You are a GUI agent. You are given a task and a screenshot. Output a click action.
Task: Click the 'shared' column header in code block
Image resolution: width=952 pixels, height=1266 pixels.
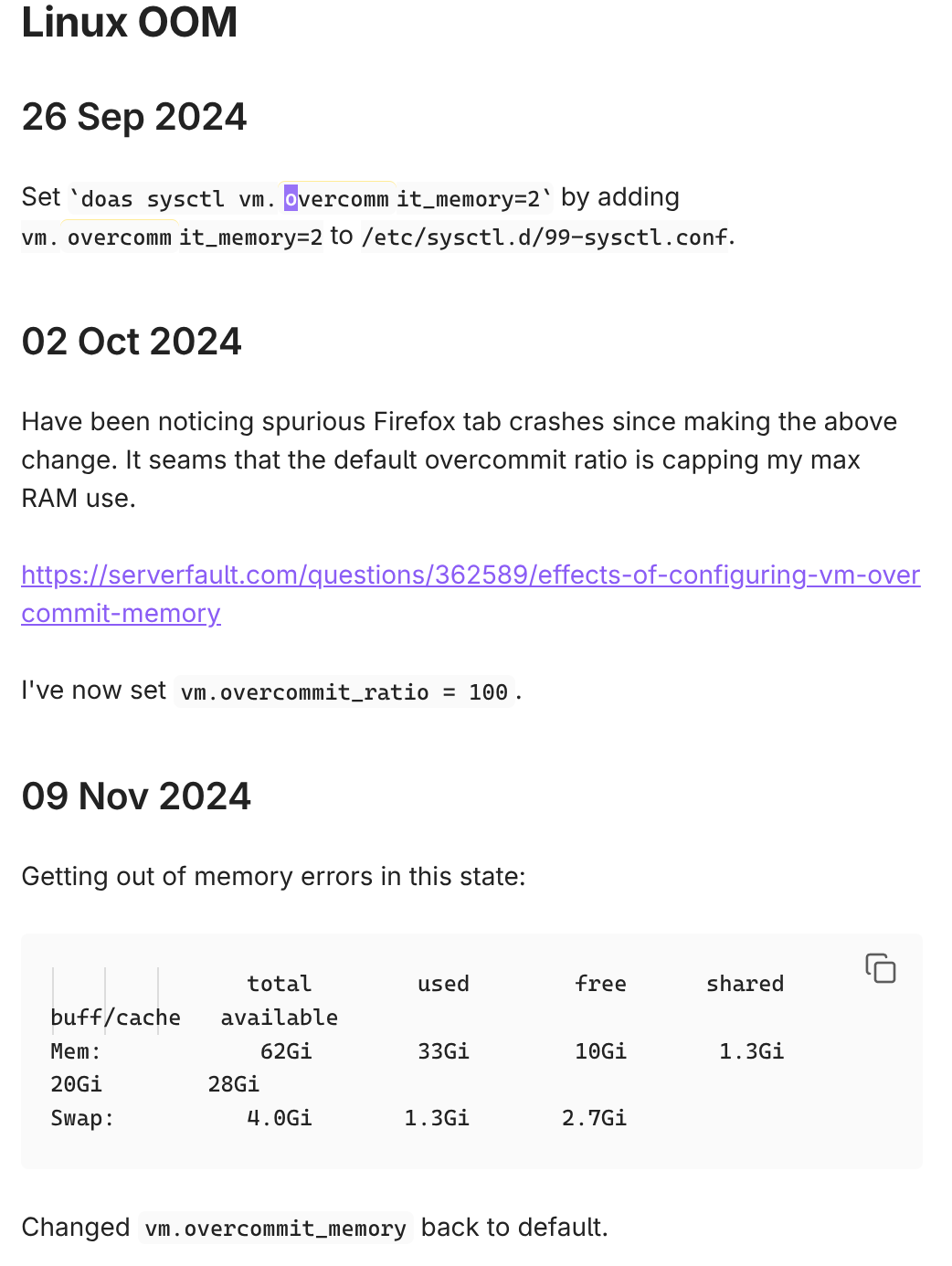point(745,984)
